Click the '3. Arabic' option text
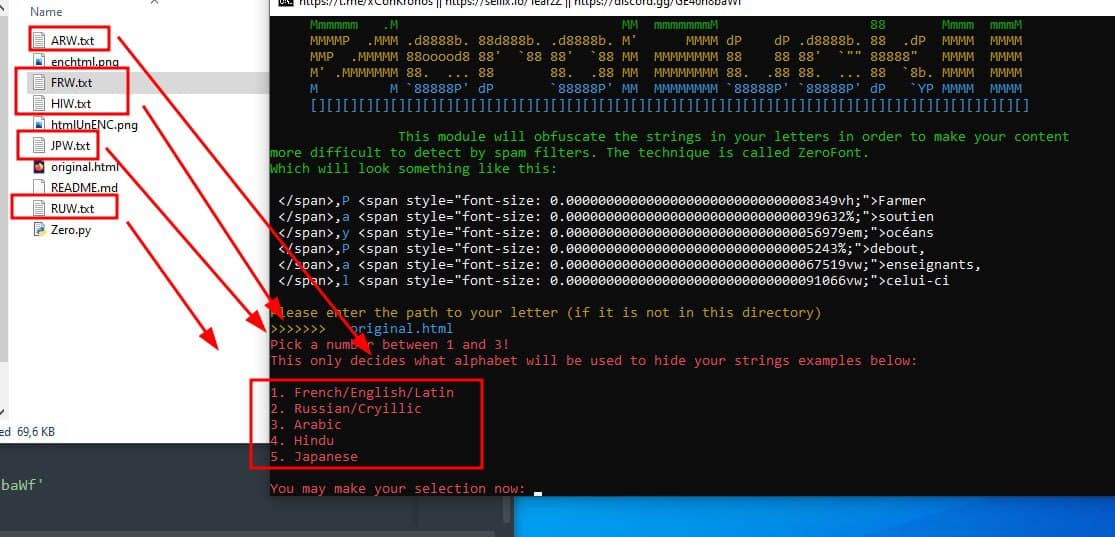Screen dimensions: 1115x537 (x=306, y=424)
